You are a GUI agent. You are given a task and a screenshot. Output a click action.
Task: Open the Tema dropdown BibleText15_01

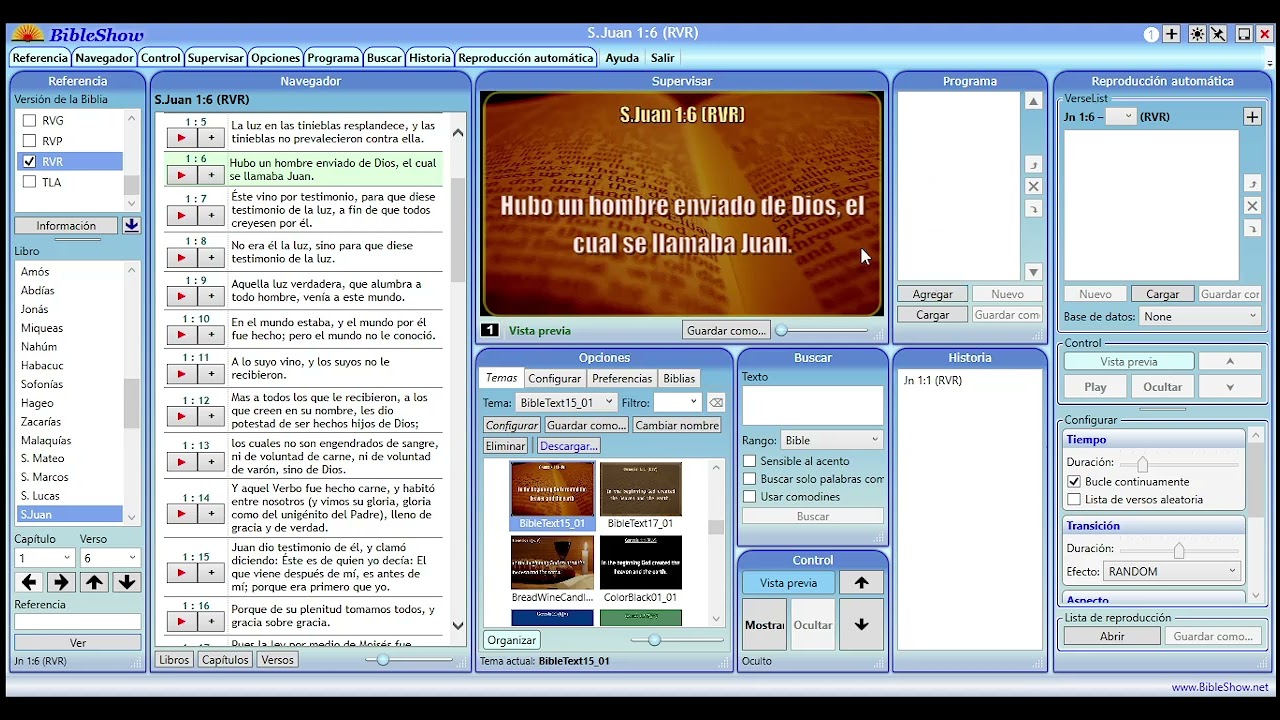567,402
